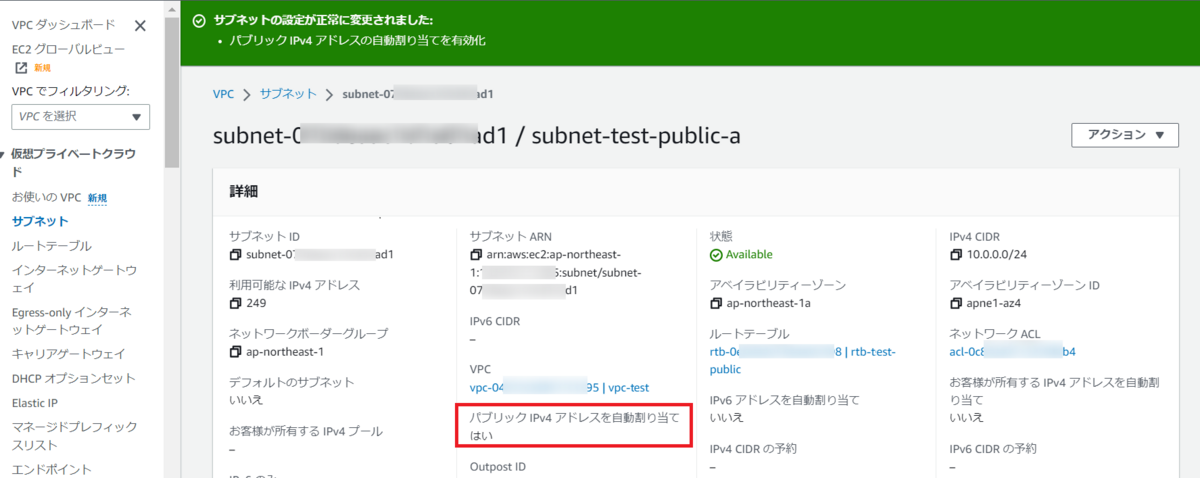Open the network ACL acl-0c link
This screenshot has width=1200, height=478.
[1012, 351]
